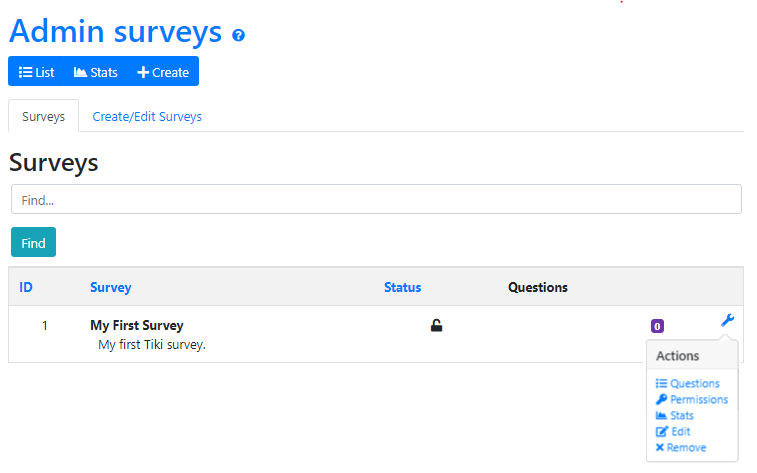Click the My First Survey title

click(x=137, y=325)
